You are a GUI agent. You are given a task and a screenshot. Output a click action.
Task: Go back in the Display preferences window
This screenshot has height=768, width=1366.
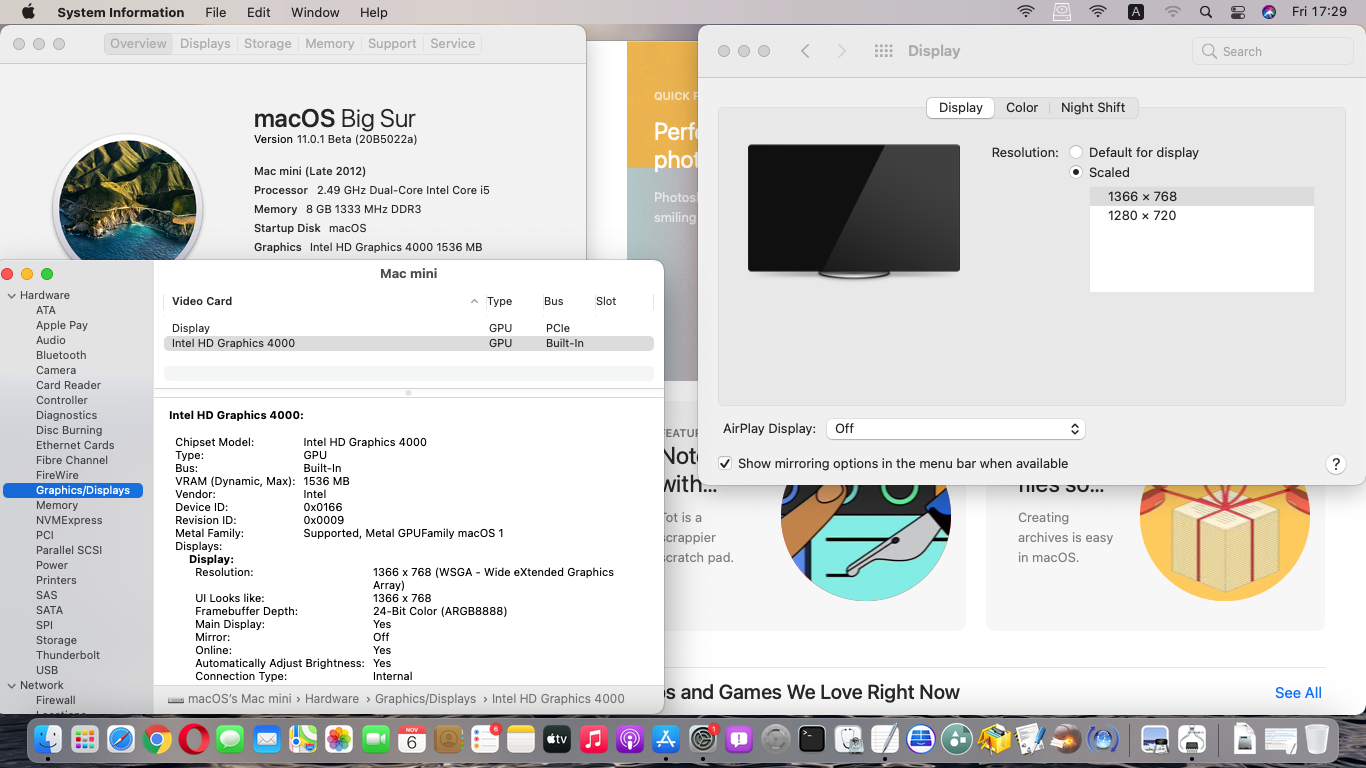pos(805,51)
